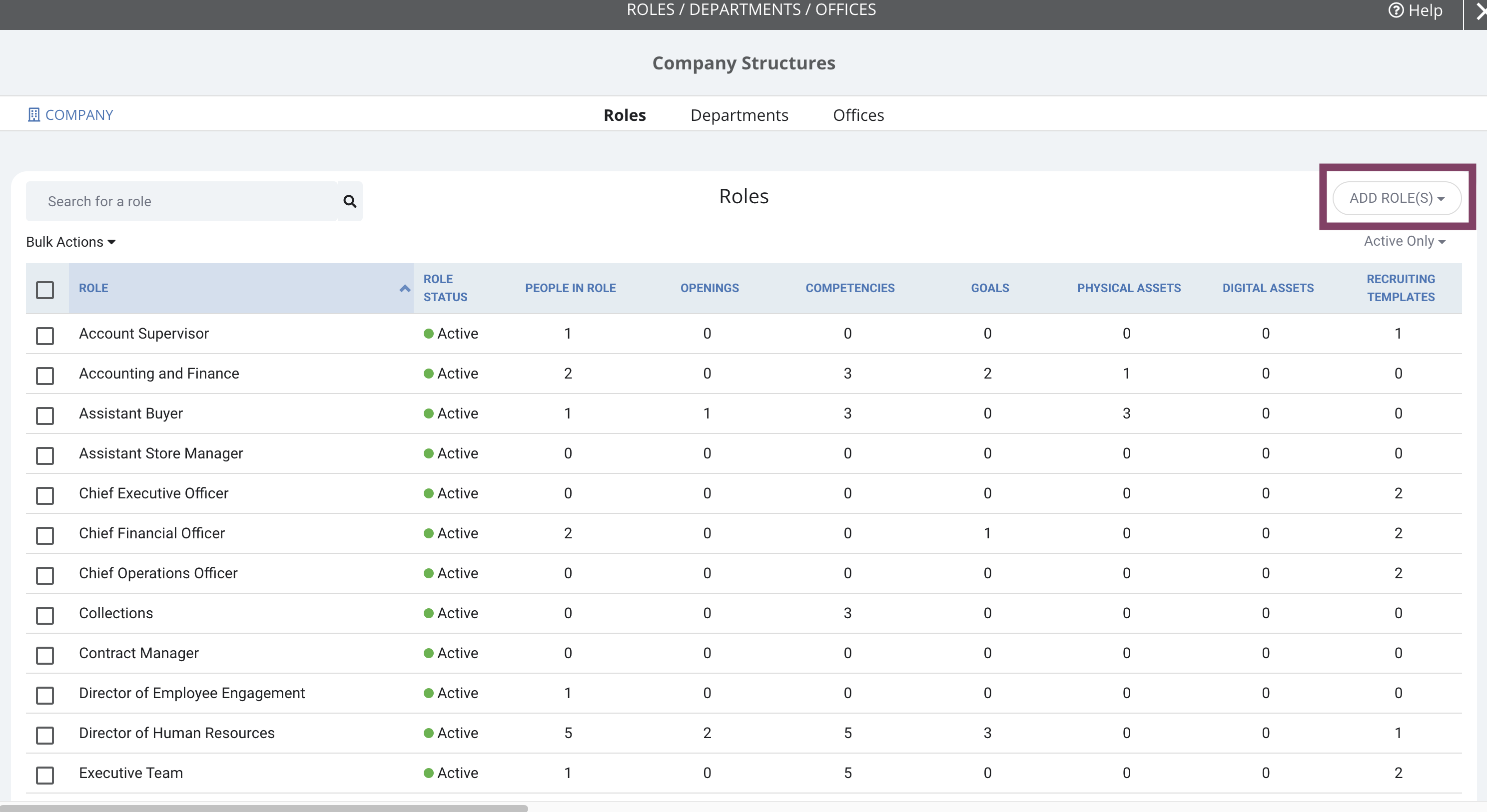This screenshot has height=812, width=1487.
Task: Select the Assistant Buyer checkbox
Action: 45,415
